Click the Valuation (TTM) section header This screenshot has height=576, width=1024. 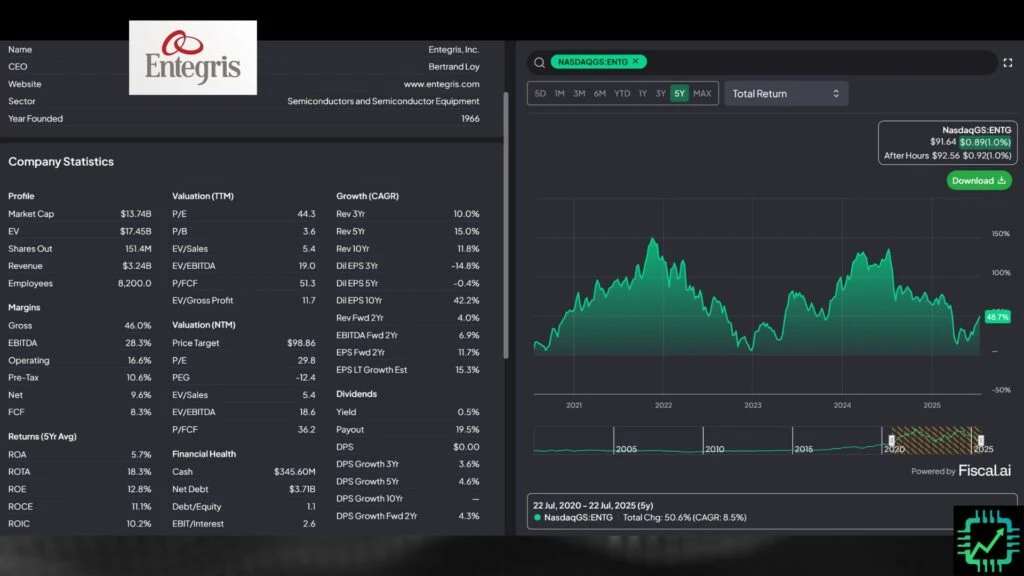tap(203, 196)
